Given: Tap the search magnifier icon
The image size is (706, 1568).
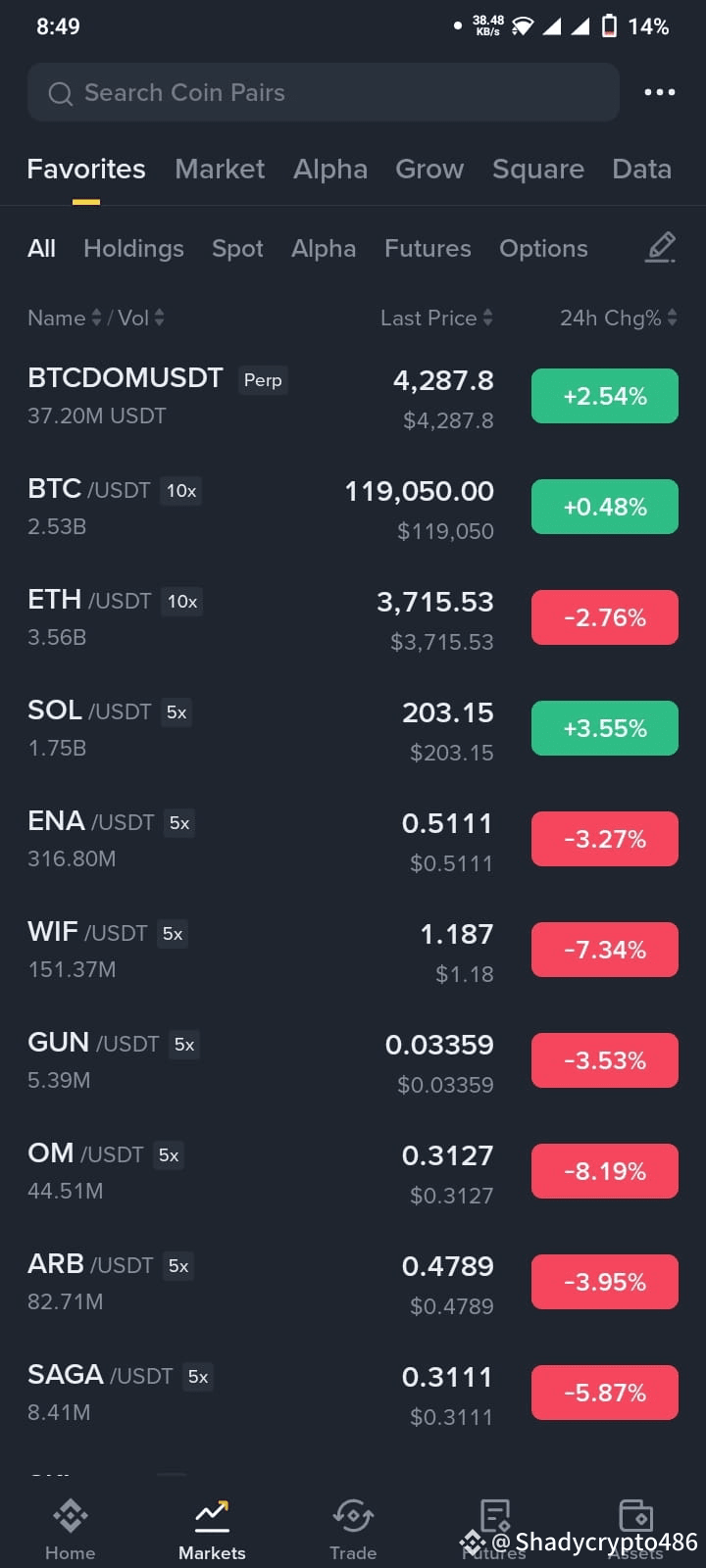Looking at the screenshot, I should tap(61, 93).
